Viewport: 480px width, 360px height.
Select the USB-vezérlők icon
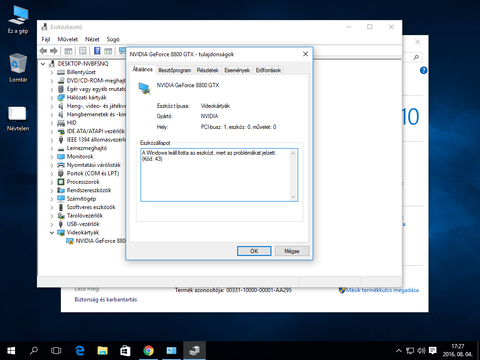61,224
